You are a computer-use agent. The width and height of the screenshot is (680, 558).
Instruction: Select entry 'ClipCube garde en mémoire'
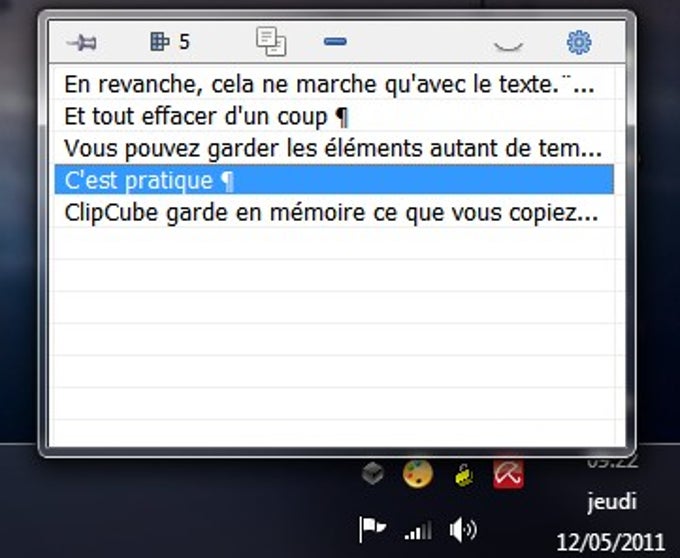[334, 212]
